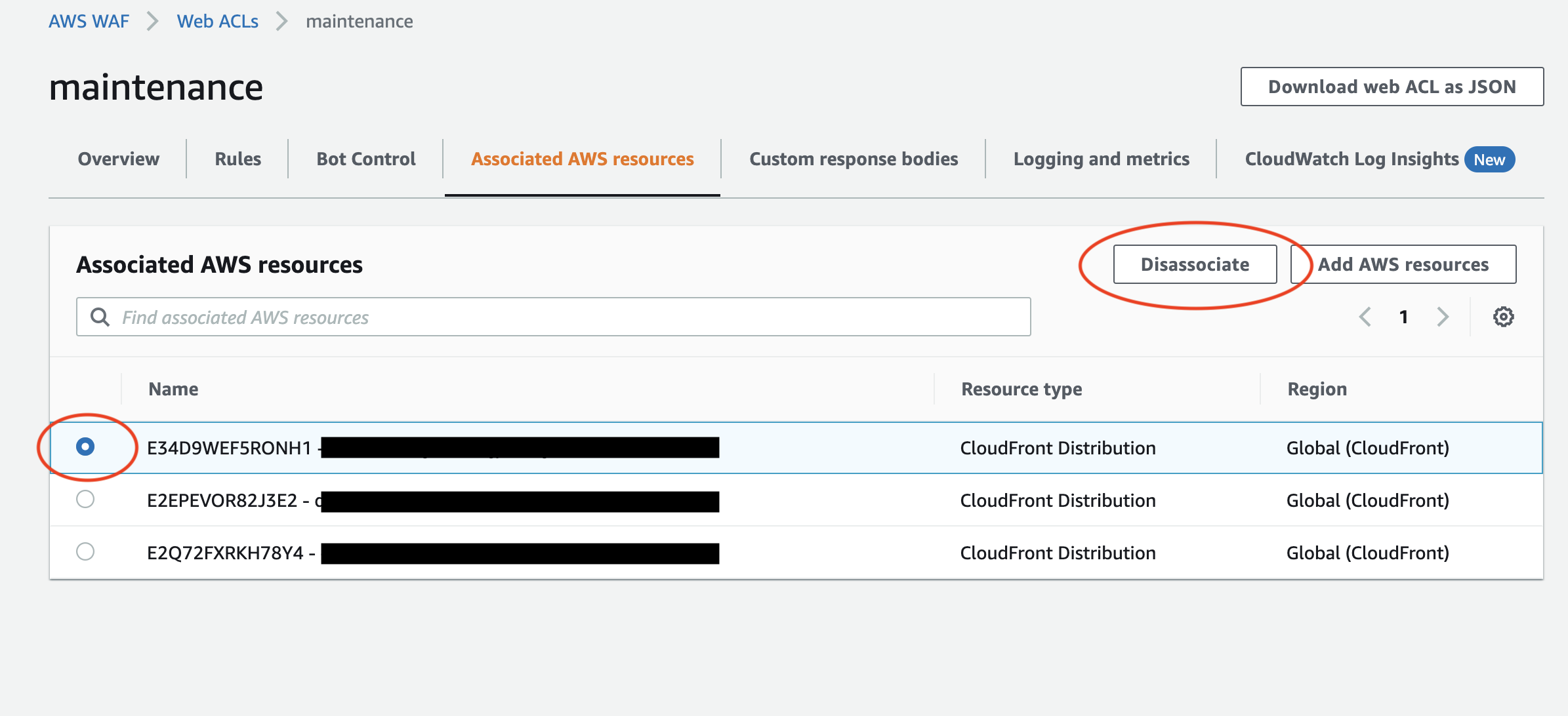Click Global (CloudFront) in E2Q72FXRKH78Y4 row

tap(1368, 553)
